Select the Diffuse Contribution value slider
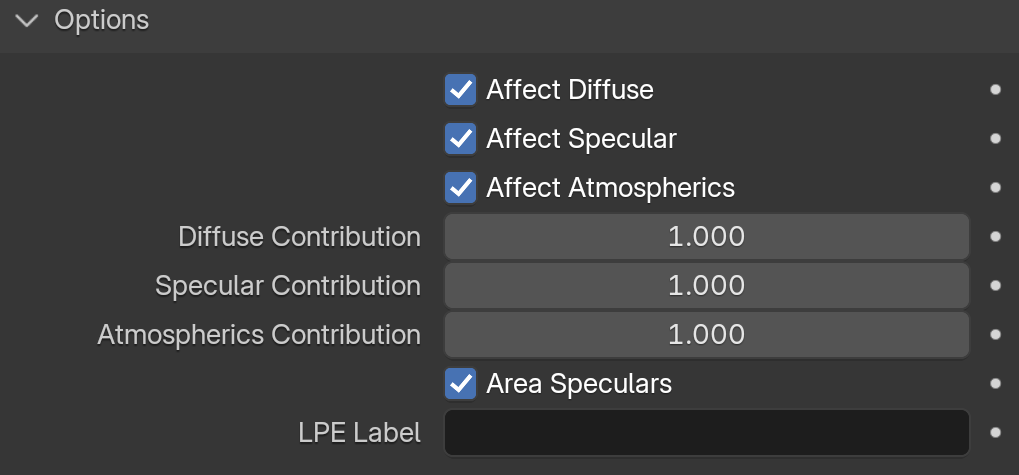Screen dimensions: 1019x475 tap(706, 237)
